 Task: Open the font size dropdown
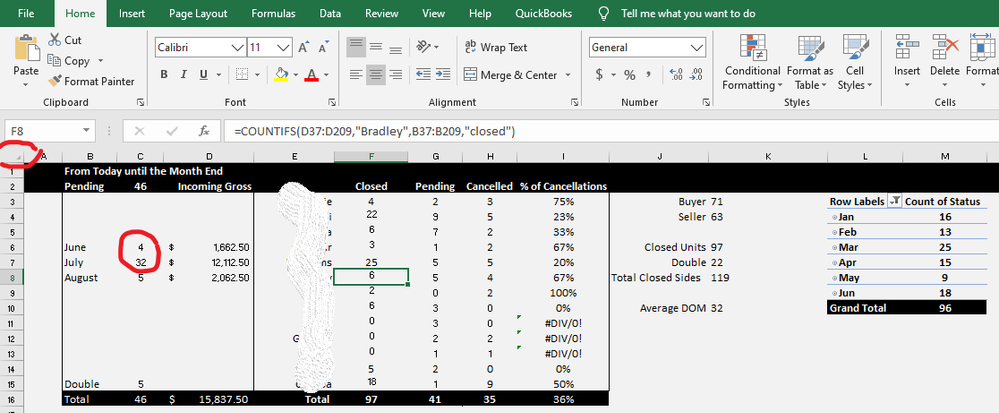[284, 48]
